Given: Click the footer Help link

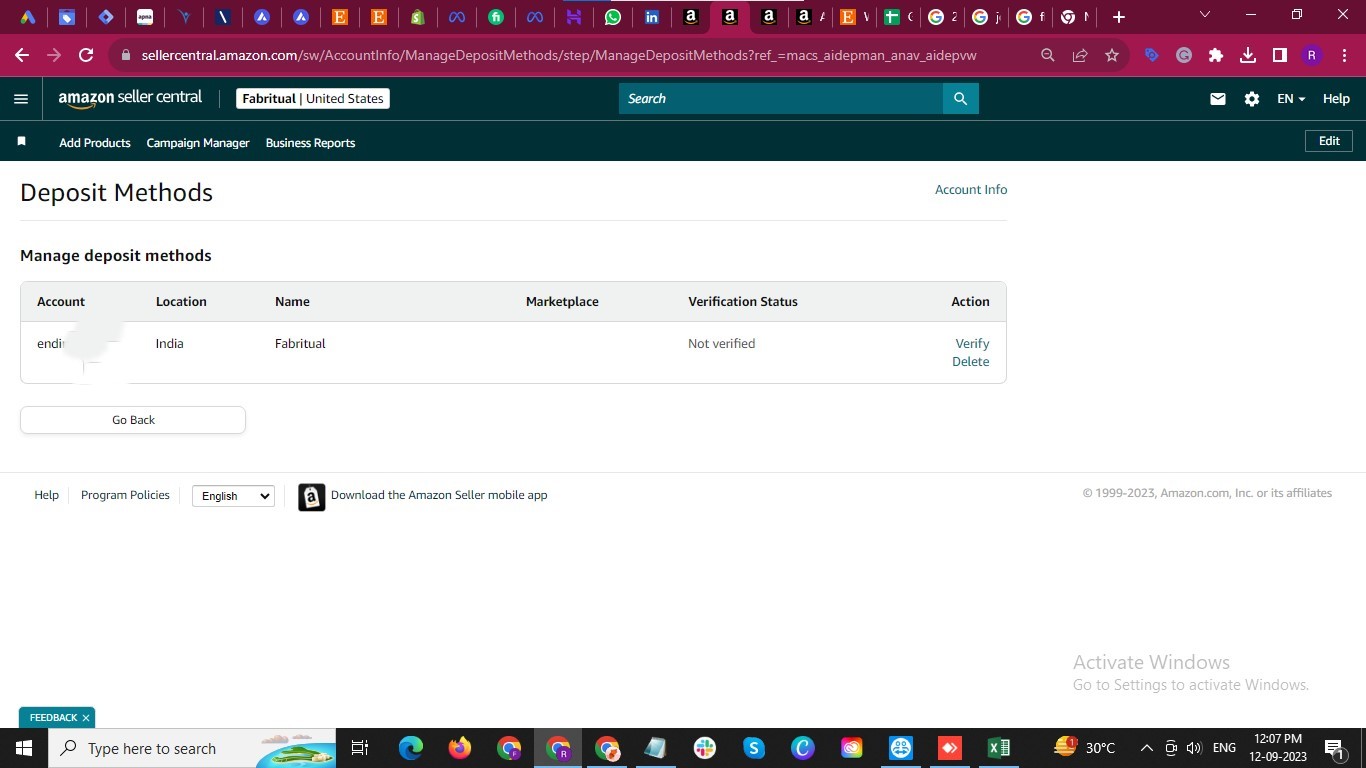Looking at the screenshot, I should [x=47, y=495].
